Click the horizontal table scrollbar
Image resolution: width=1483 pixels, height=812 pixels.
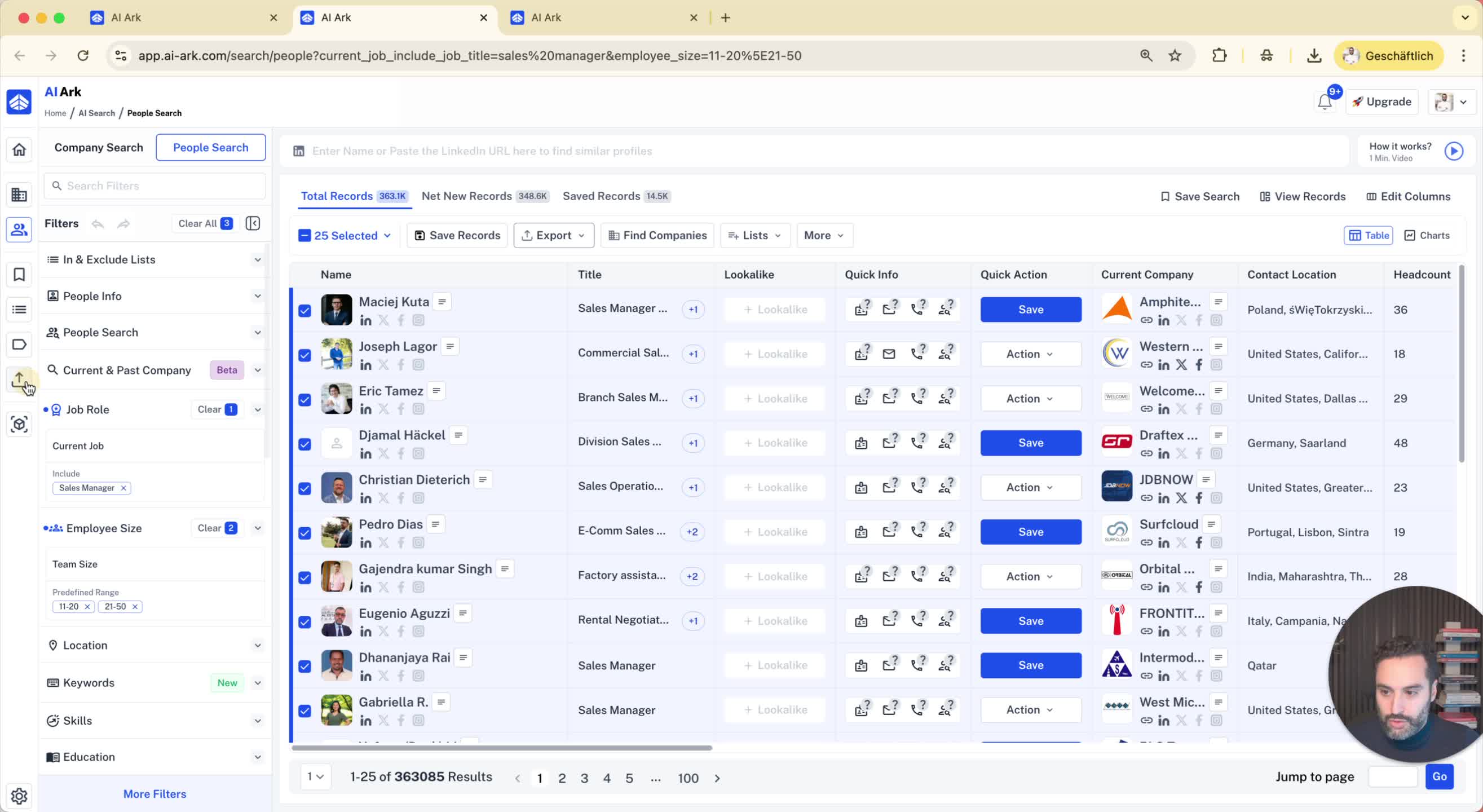(x=501, y=748)
